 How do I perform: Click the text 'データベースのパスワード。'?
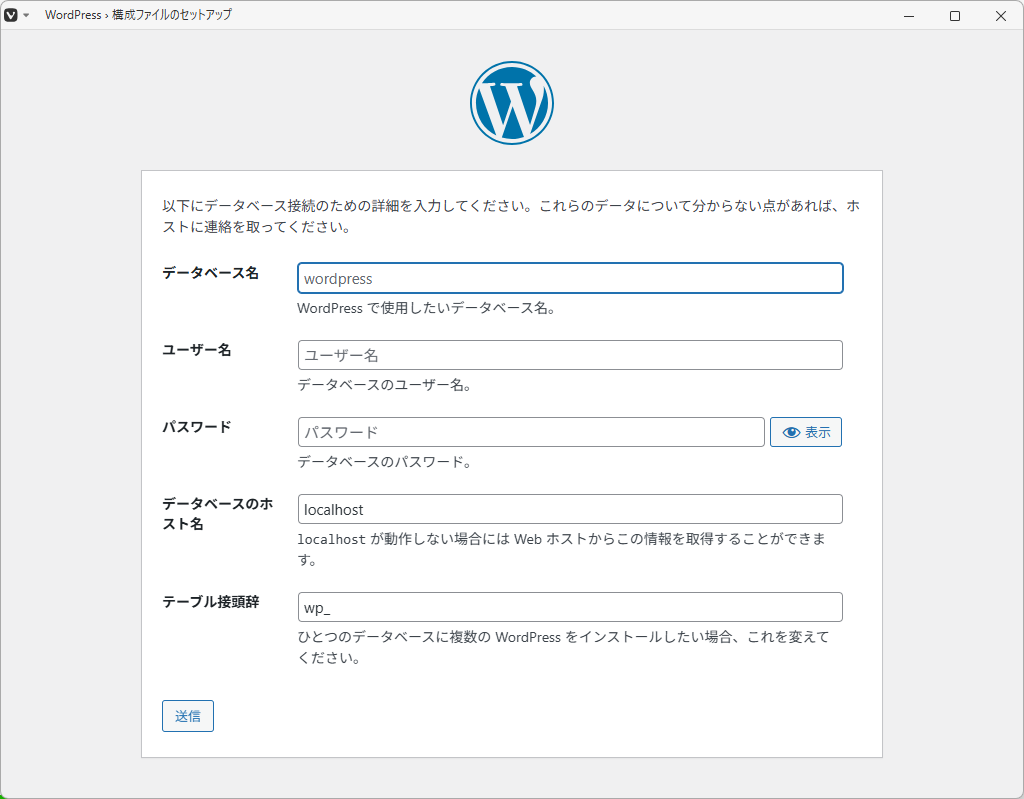pyautogui.click(x=385, y=462)
